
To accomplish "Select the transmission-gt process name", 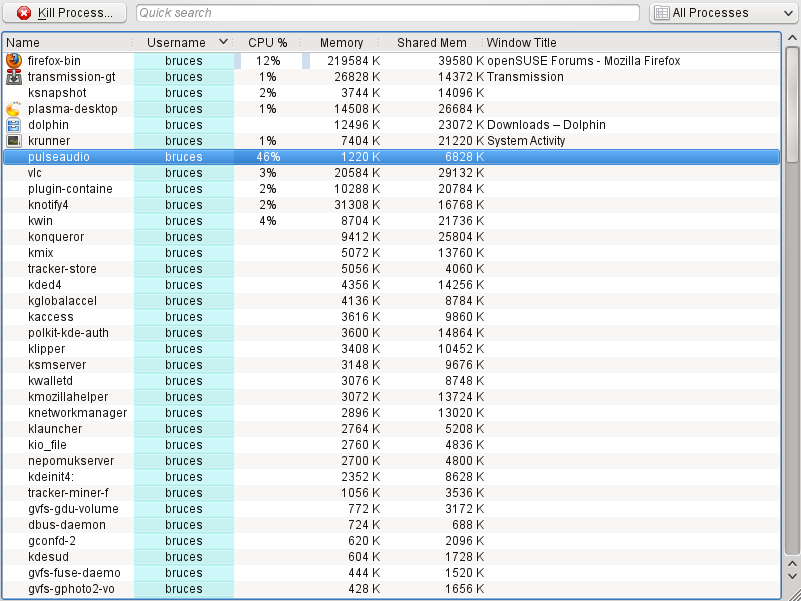I will [x=72, y=77].
